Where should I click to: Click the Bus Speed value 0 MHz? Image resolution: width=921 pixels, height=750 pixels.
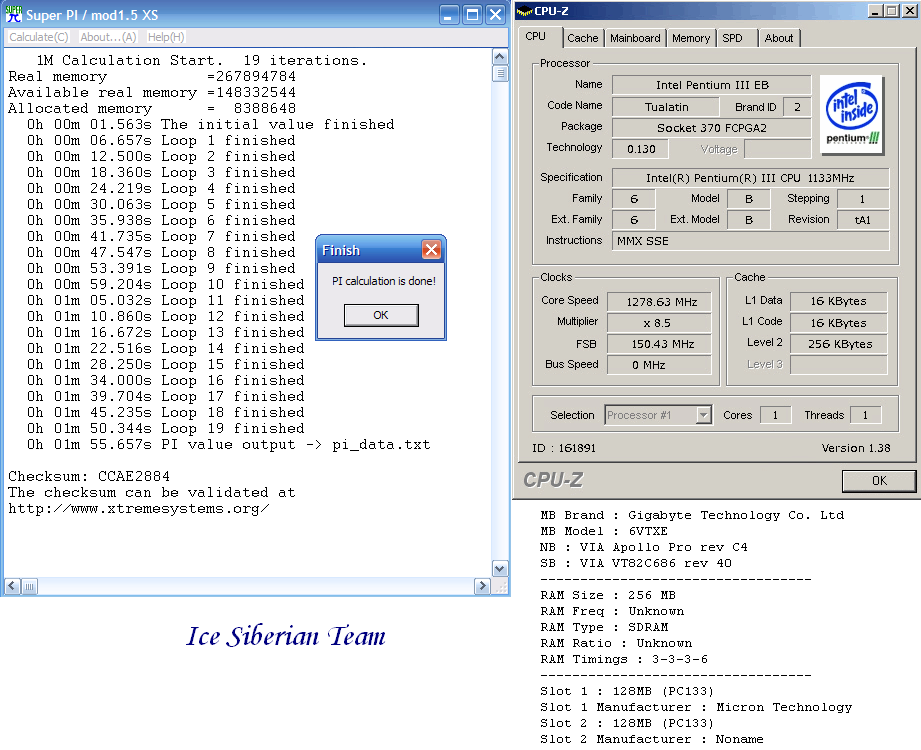click(x=659, y=365)
